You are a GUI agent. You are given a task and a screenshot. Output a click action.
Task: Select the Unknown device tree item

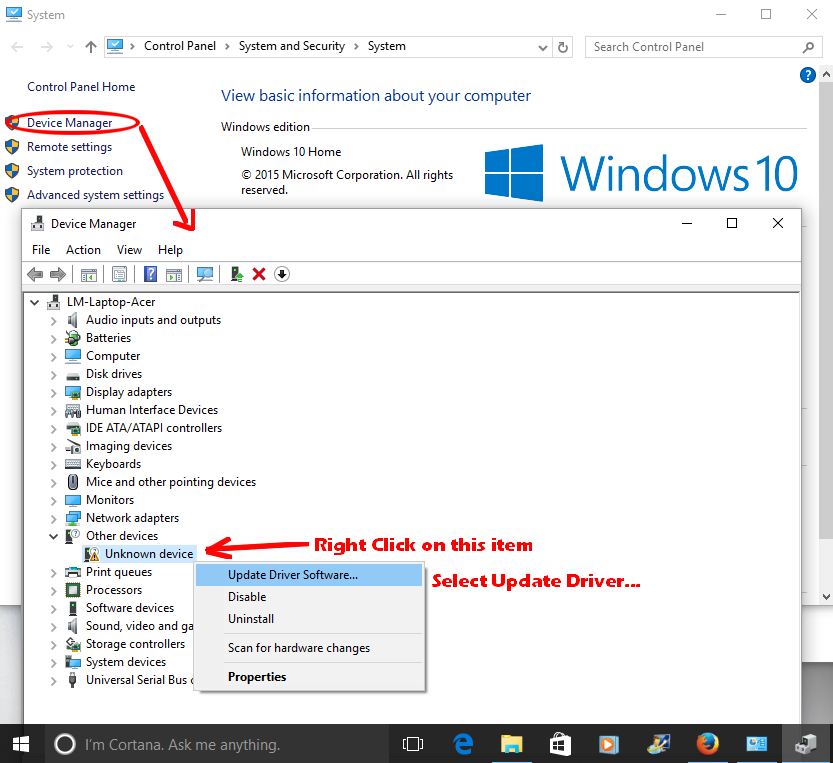149,554
